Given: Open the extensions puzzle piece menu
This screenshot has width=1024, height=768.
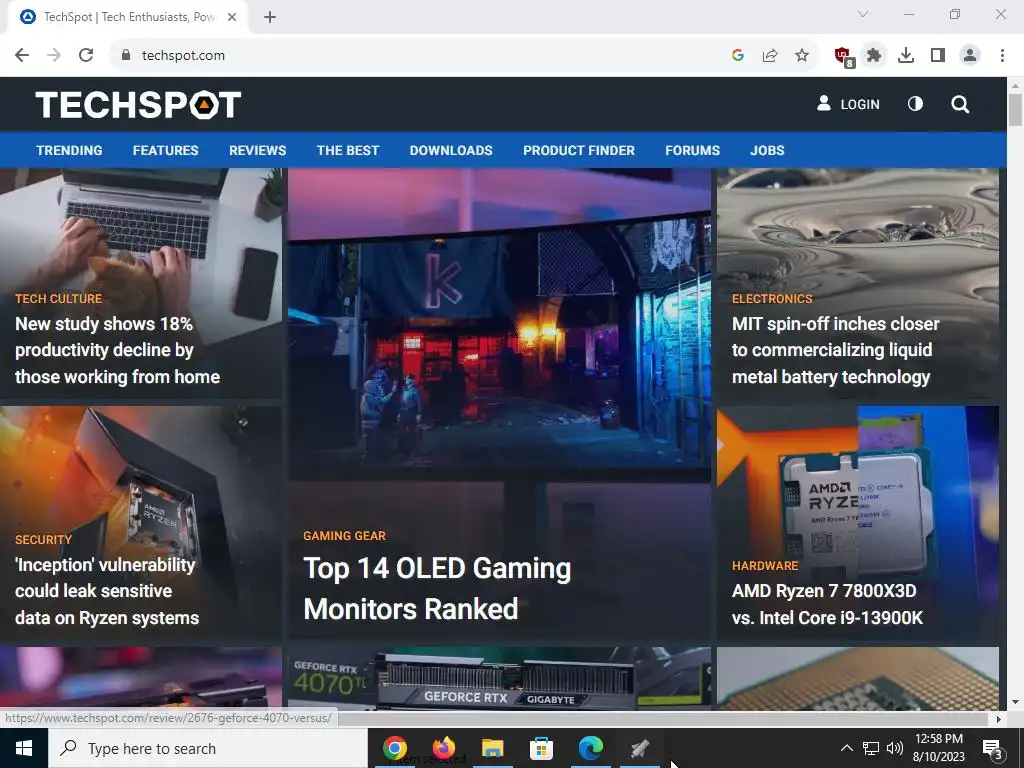Looking at the screenshot, I should tap(874, 56).
